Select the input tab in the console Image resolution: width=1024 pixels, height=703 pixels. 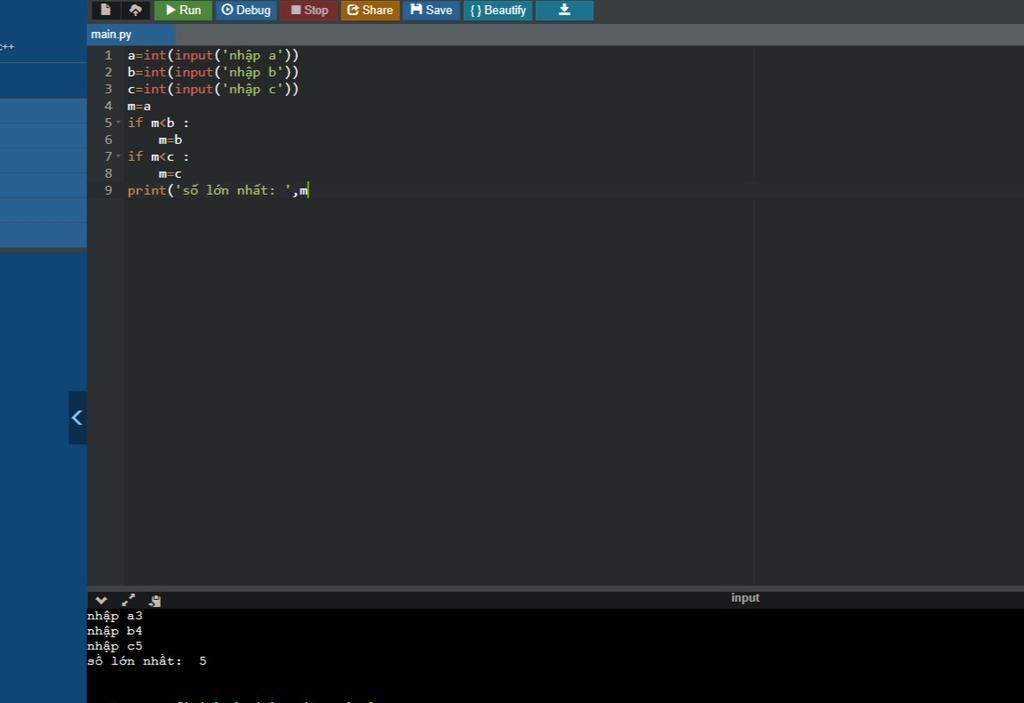point(745,598)
